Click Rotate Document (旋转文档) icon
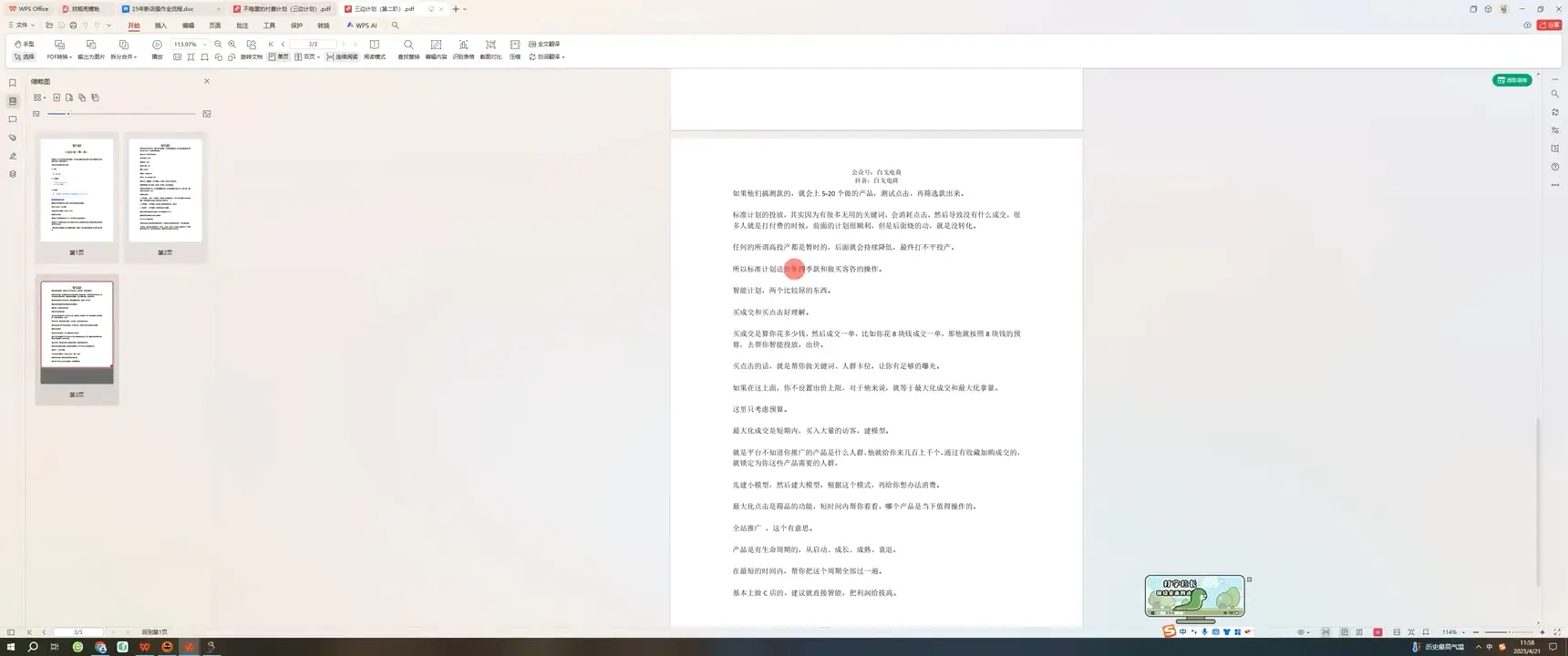 (x=252, y=48)
